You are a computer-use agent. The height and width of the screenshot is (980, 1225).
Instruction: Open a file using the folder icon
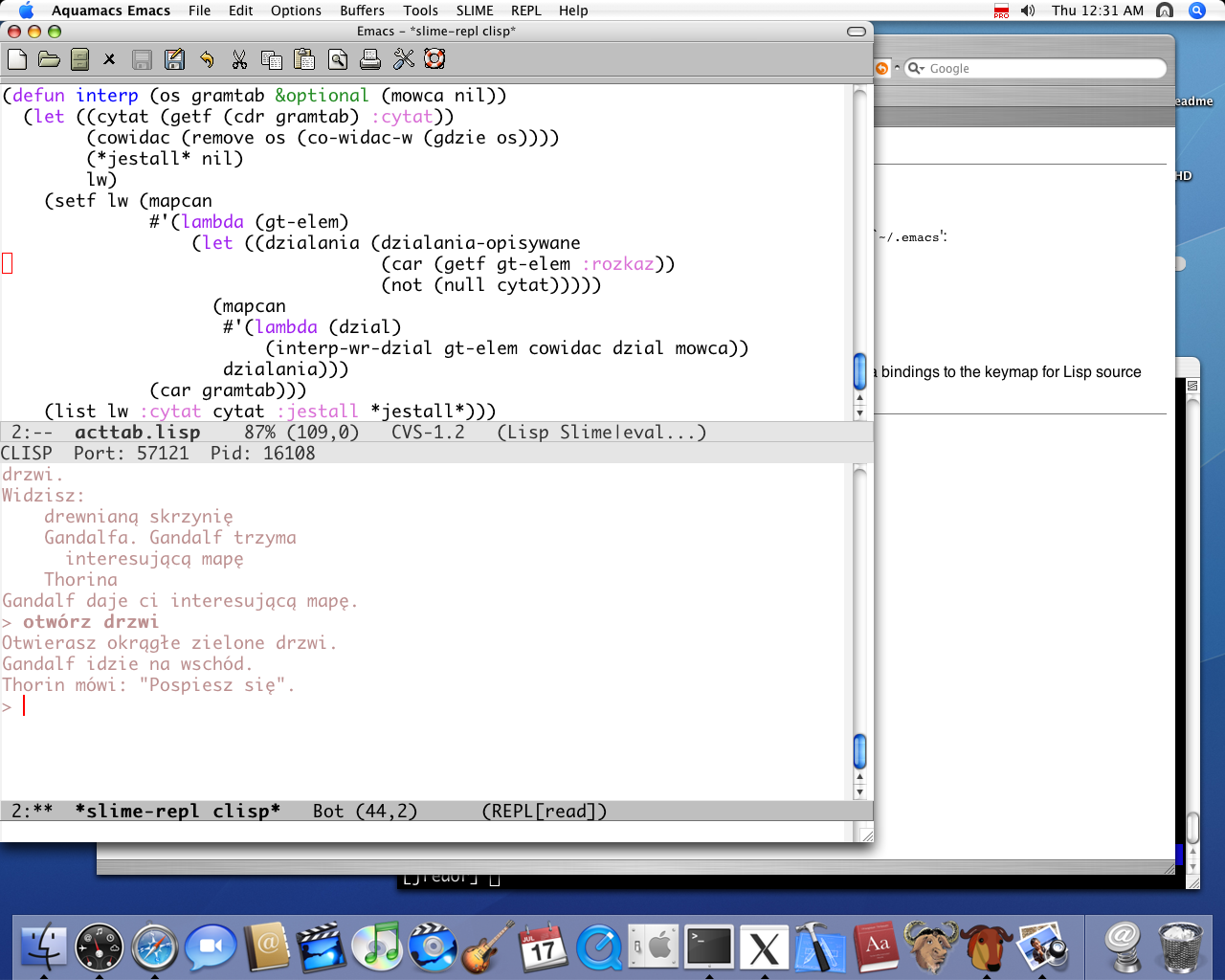point(49,59)
